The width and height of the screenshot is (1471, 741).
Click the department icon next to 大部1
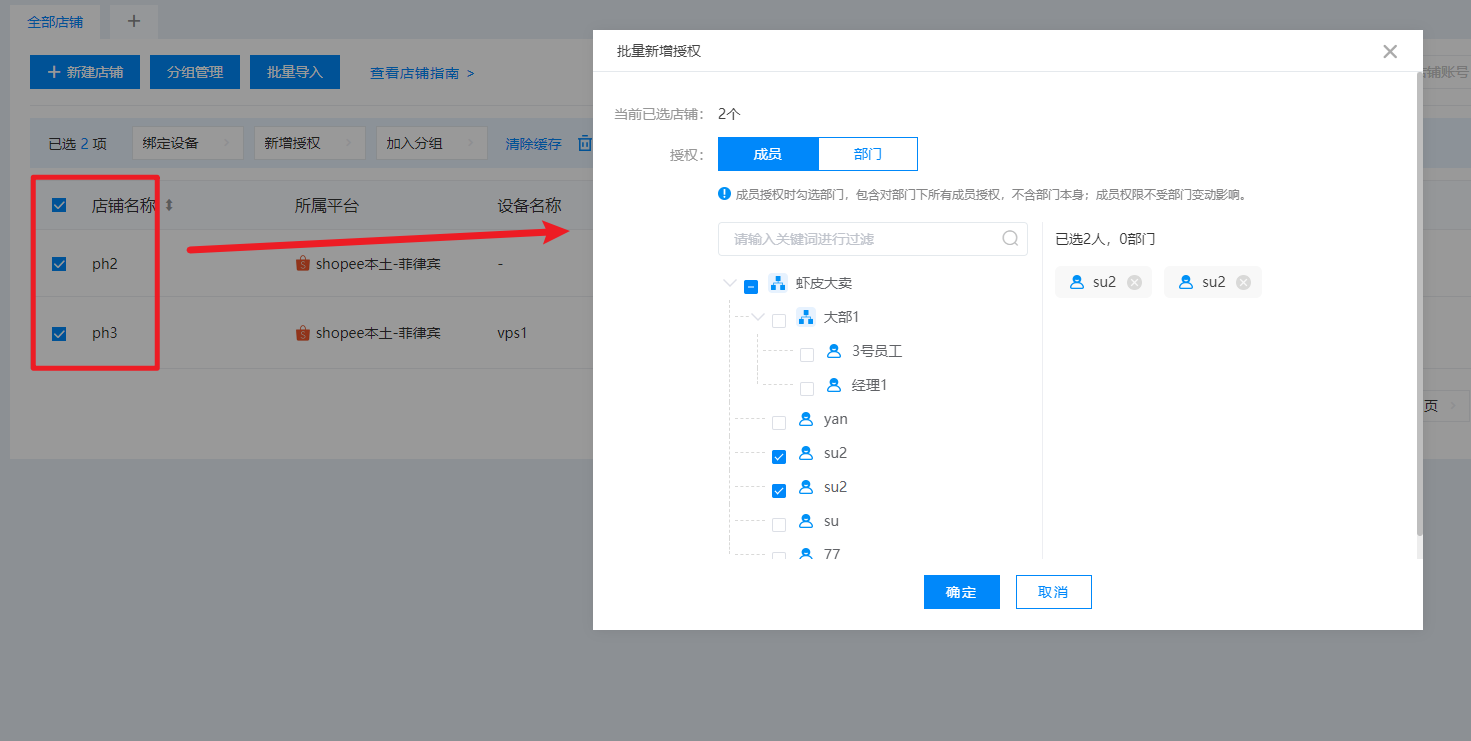(806, 317)
